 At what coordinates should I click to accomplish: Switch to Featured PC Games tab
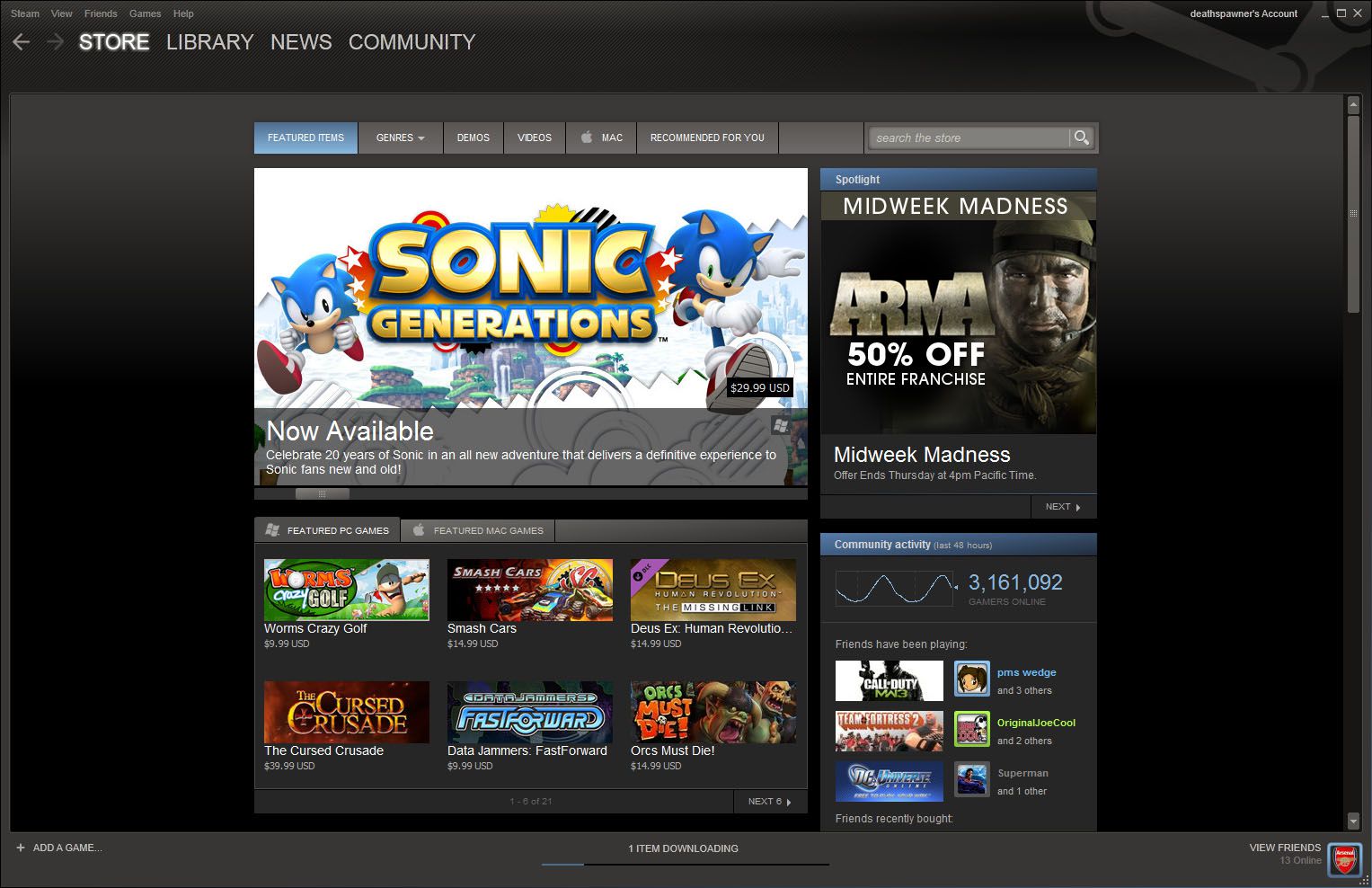327,530
